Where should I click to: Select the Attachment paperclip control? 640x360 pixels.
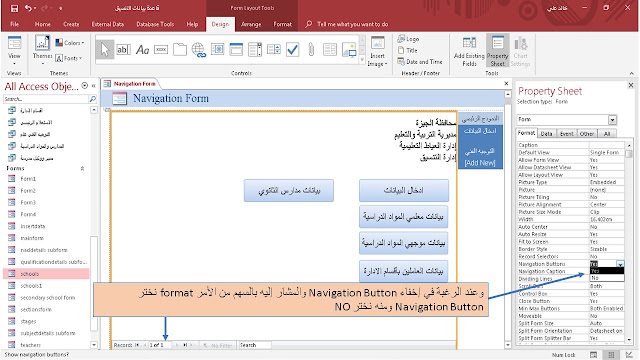point(311,50)
